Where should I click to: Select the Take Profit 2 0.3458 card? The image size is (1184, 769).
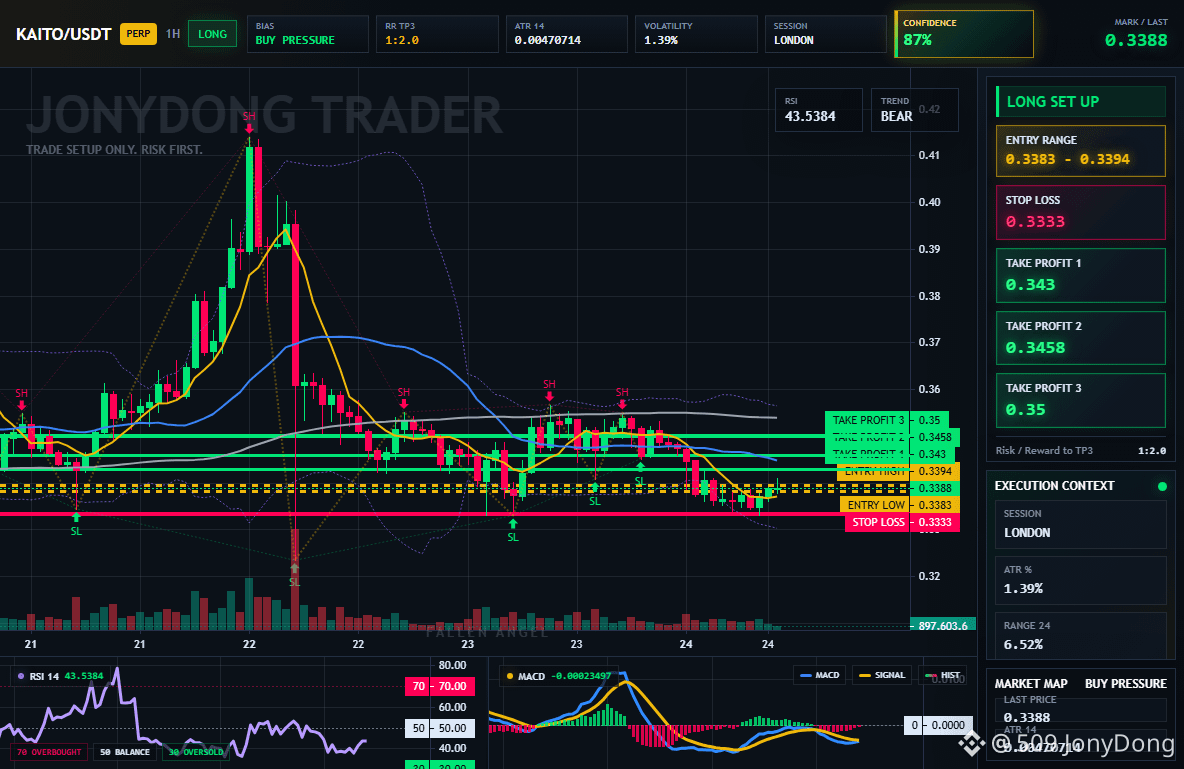click(1081, 338)
